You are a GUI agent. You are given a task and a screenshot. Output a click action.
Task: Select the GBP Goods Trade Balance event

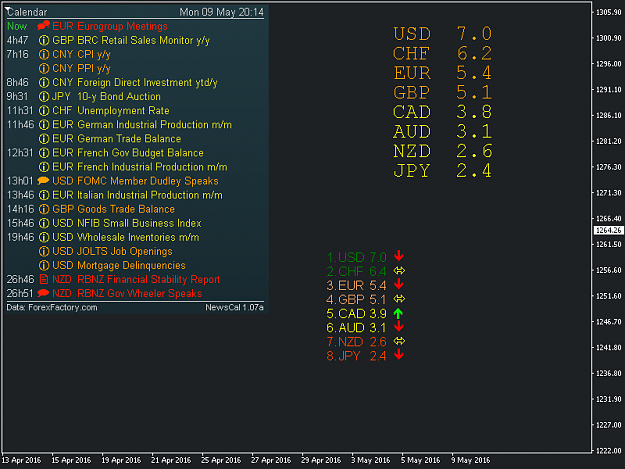click(x=114, y=209)
